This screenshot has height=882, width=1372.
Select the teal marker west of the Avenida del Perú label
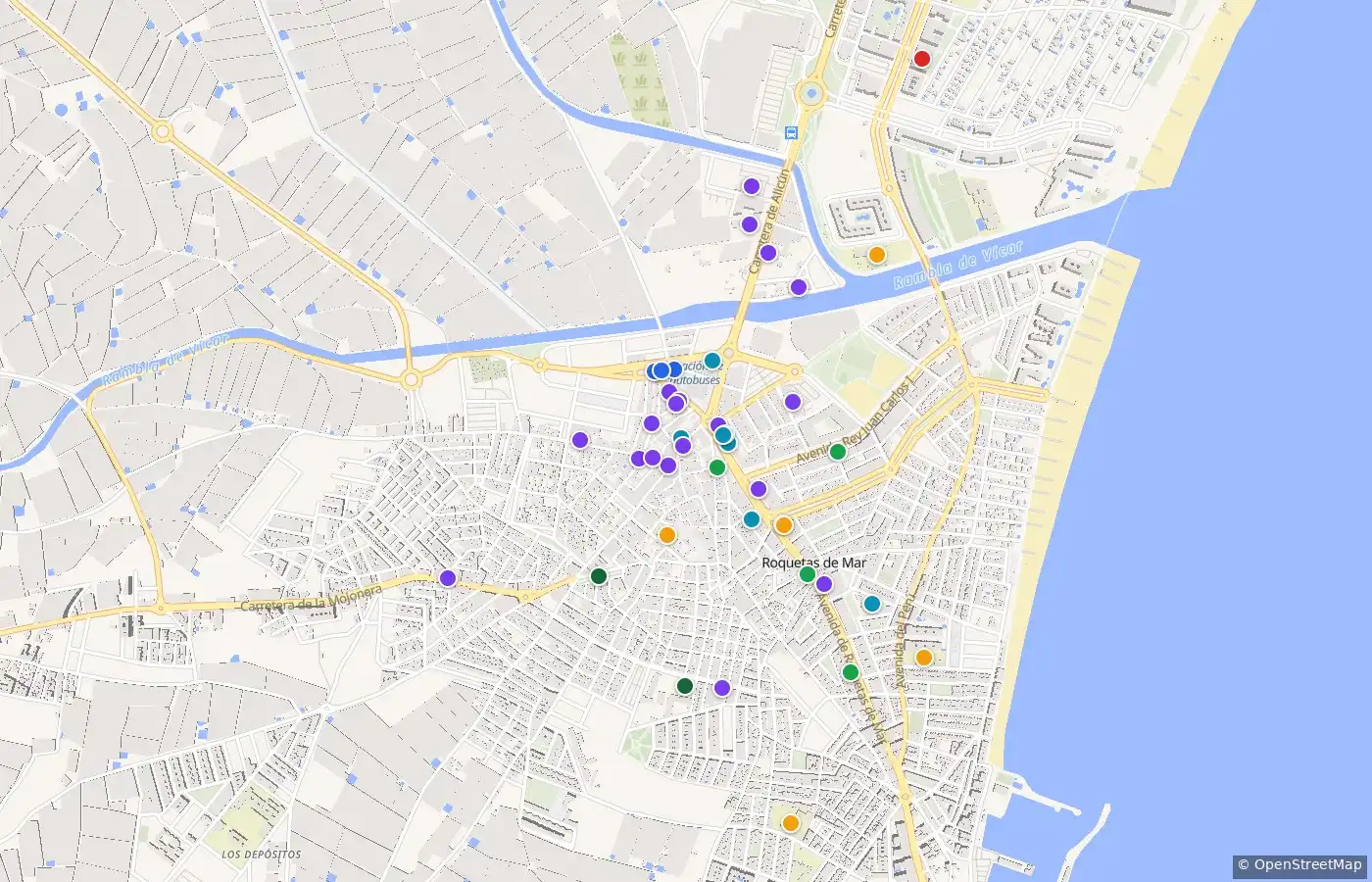tap(872, 604)
